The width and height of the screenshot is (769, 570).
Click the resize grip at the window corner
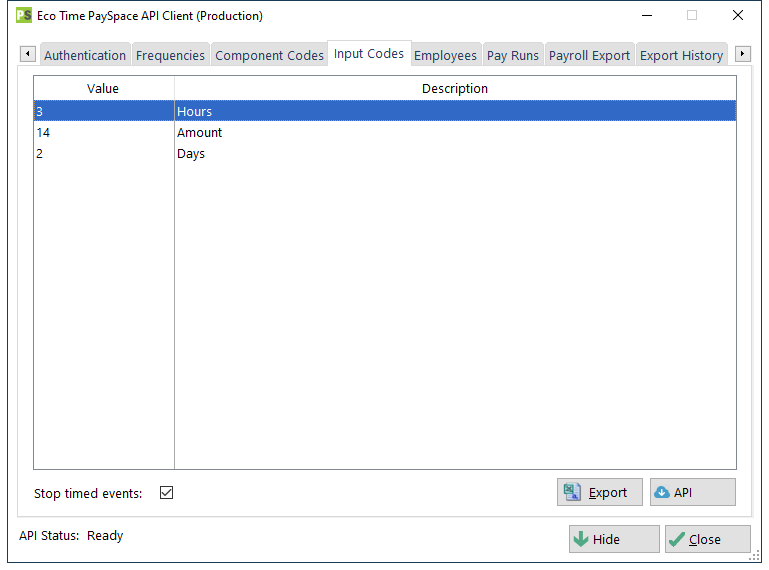[x=755, y=556]
